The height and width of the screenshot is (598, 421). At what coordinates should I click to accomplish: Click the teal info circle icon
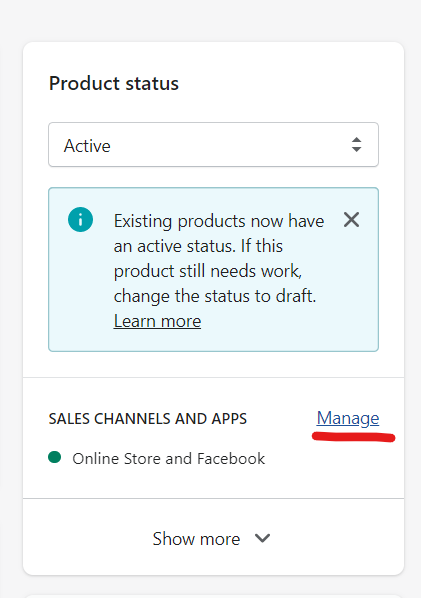point(80,220)
